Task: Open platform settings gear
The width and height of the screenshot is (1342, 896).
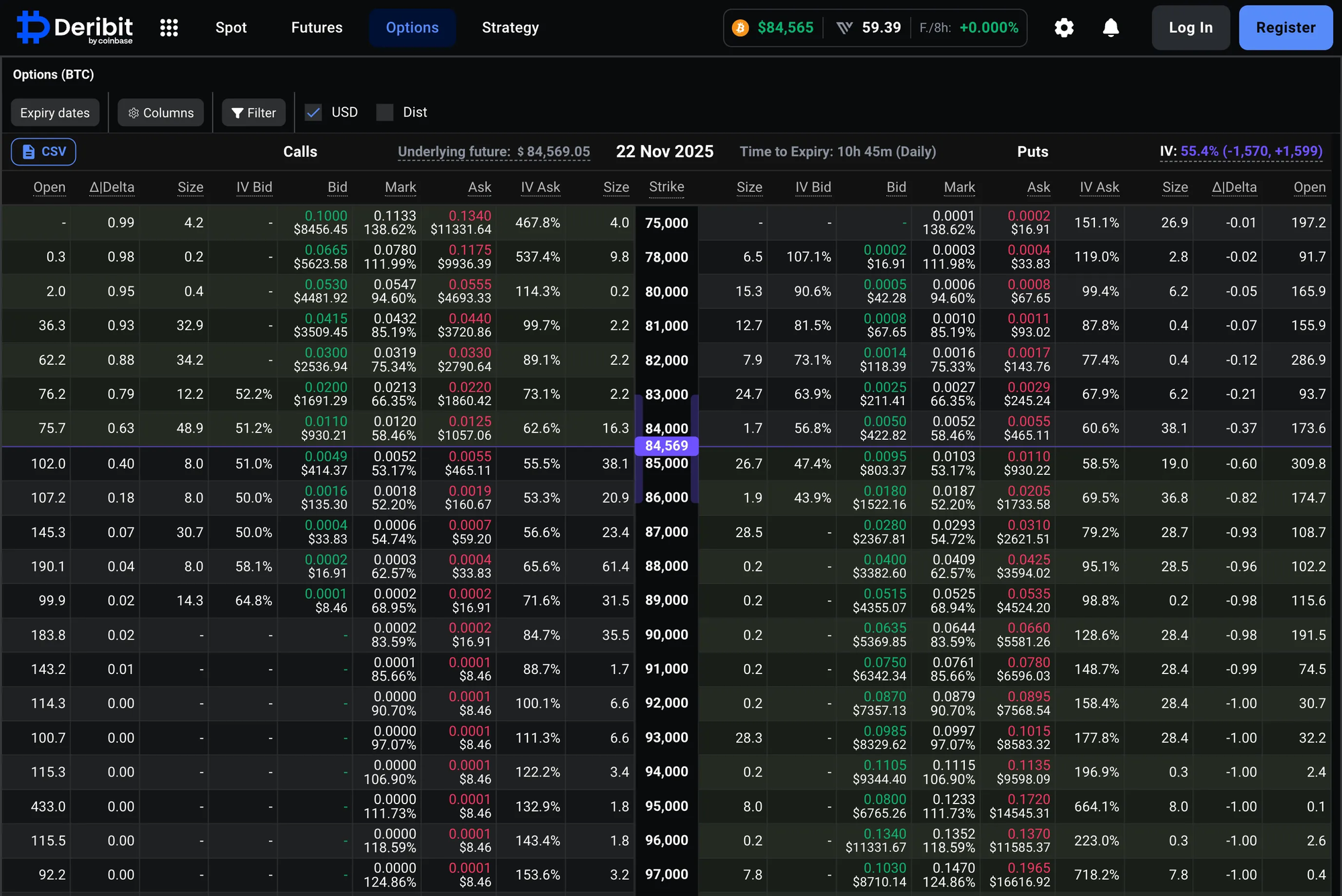Action: (x=1064, y=27)
